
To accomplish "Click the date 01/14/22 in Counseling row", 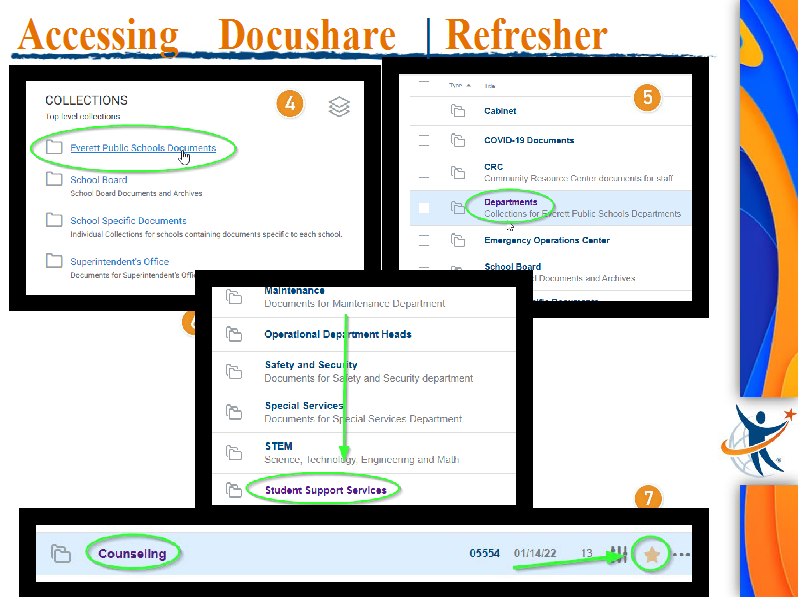I will coord(535,554).
